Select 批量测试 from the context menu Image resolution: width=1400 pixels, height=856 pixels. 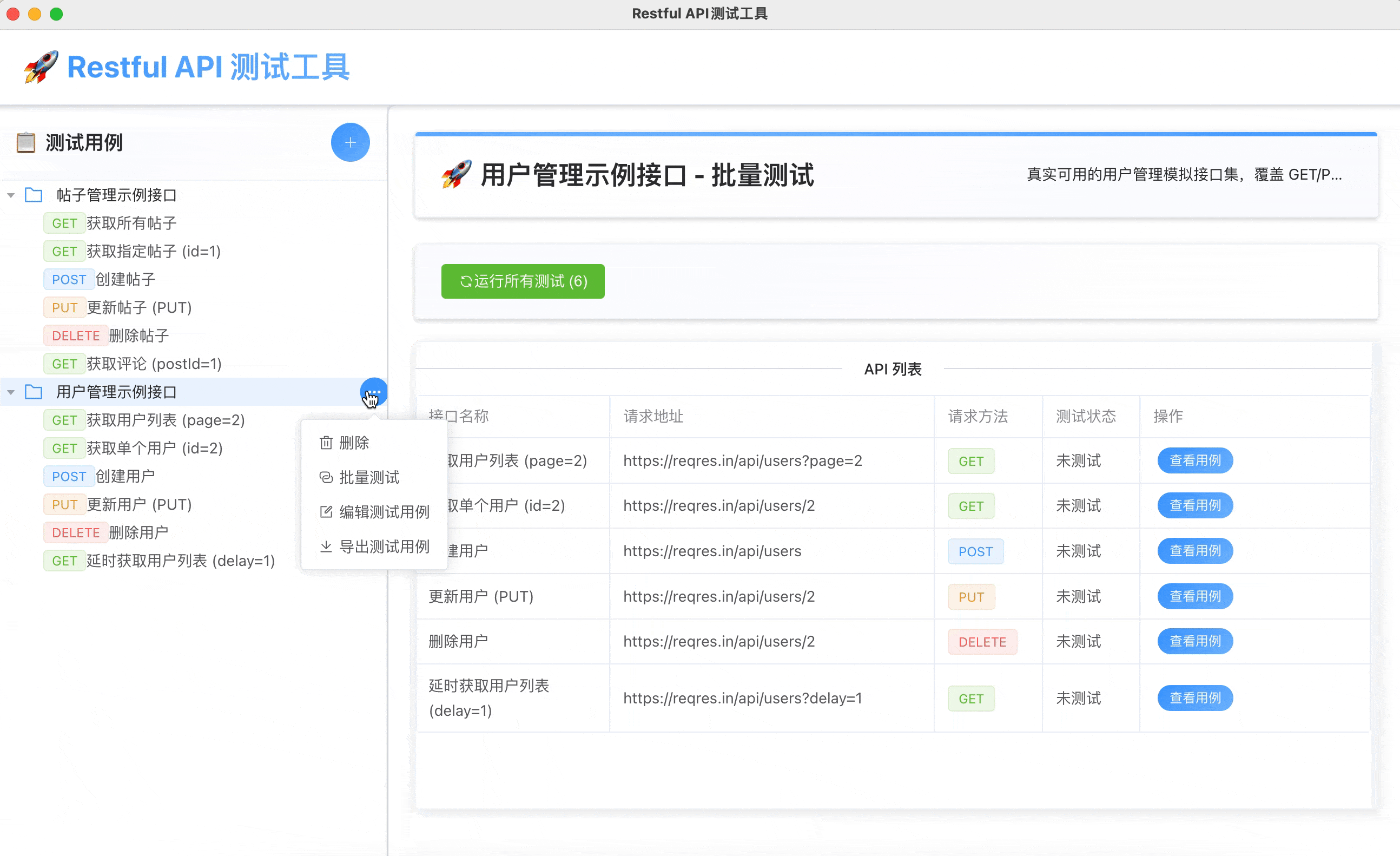pyautogui.click(x=368, y=477)
